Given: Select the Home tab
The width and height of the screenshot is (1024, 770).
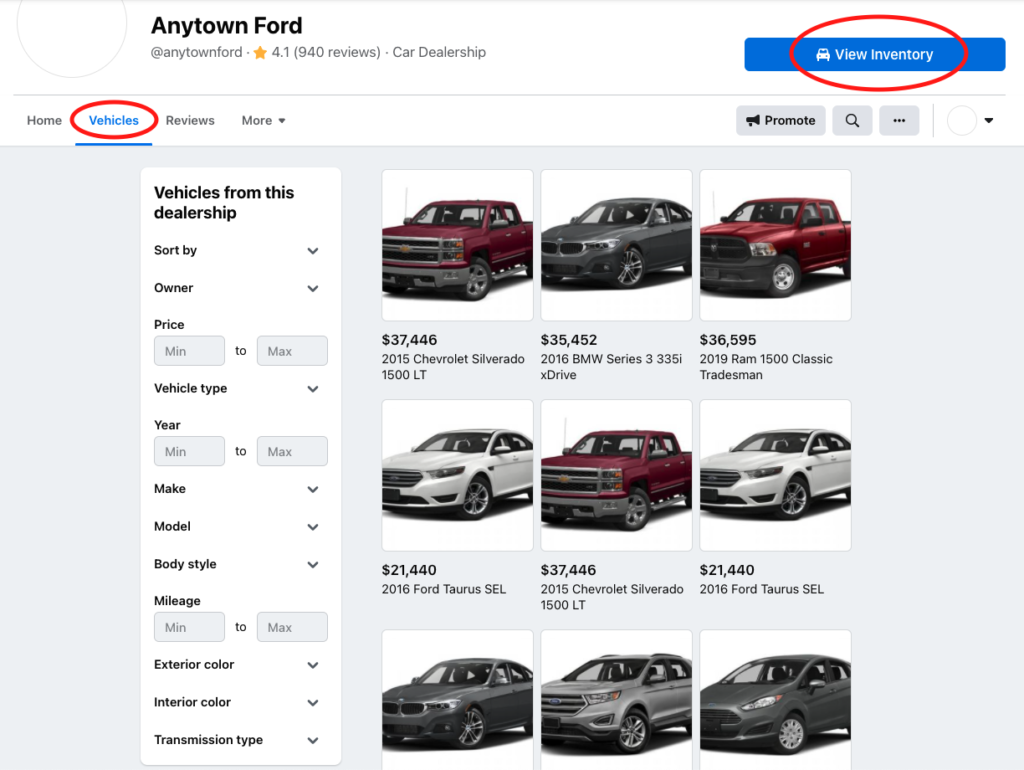Looking at the screenshot, I should pyautogui.click(x=44, y=120).
